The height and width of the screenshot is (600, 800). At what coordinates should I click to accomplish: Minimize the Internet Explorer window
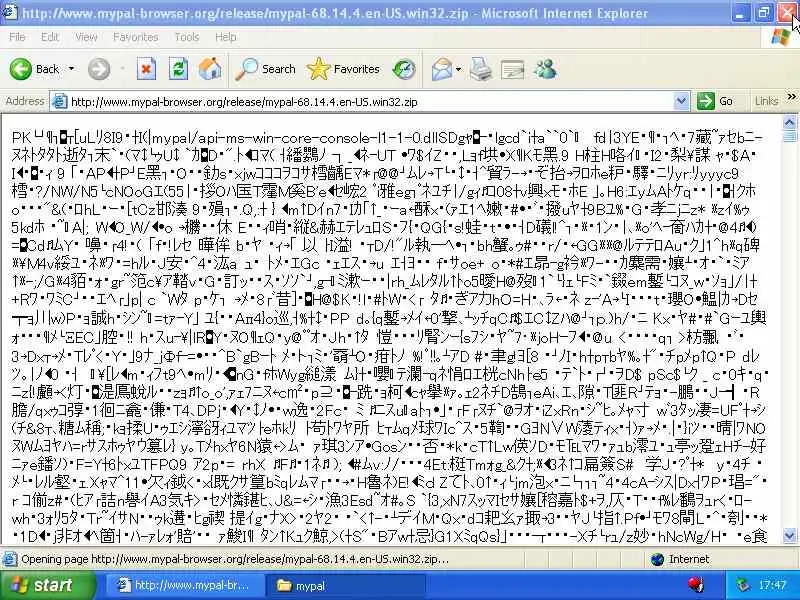point(740,13)
